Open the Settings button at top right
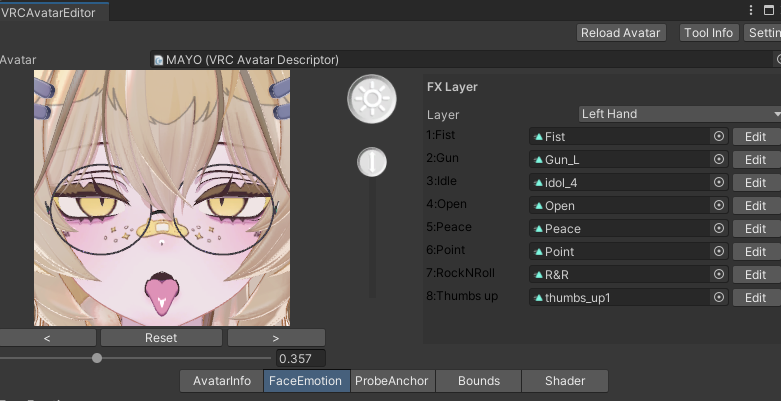 763,33
